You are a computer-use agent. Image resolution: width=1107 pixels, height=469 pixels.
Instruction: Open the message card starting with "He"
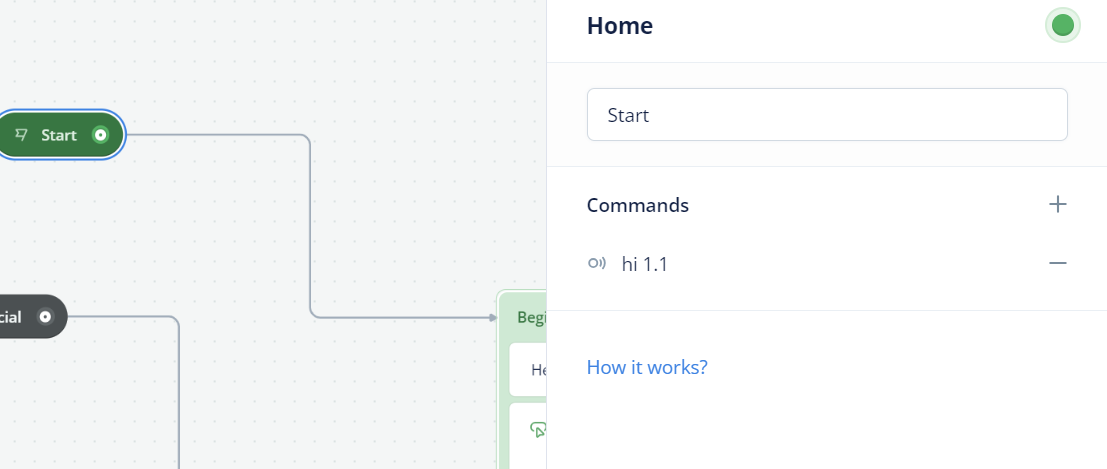click(x=528, y=369)
